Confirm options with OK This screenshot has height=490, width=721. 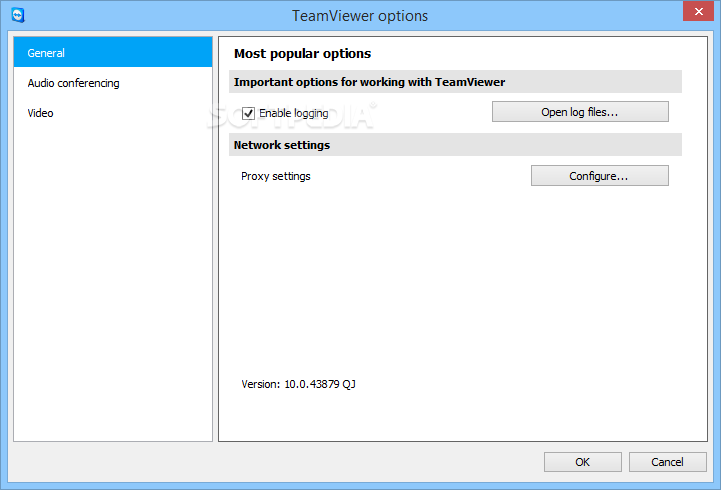(x=583, y=462)
